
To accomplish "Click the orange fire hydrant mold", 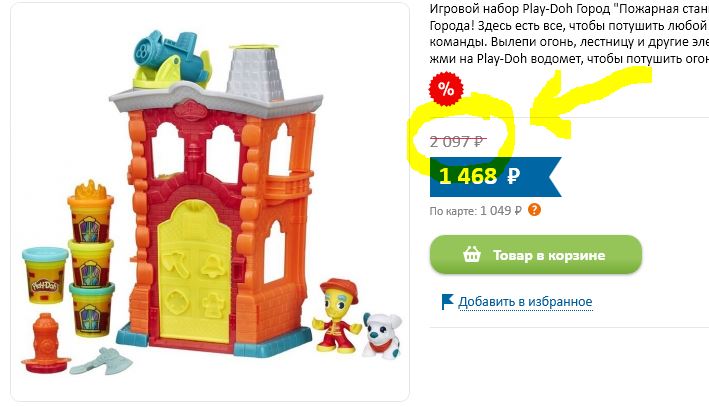I will (46, 343).
